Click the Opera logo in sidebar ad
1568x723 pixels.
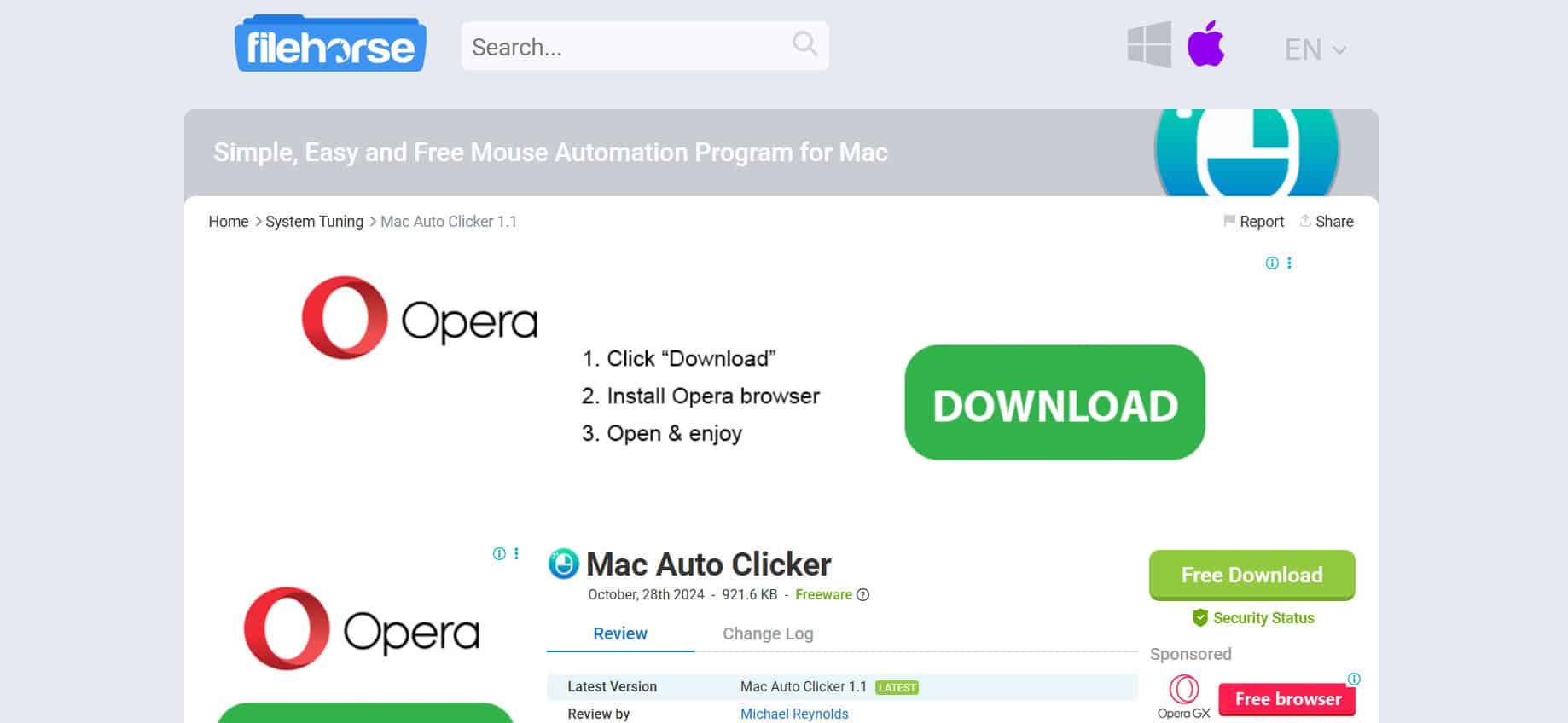tap(362, 629)
